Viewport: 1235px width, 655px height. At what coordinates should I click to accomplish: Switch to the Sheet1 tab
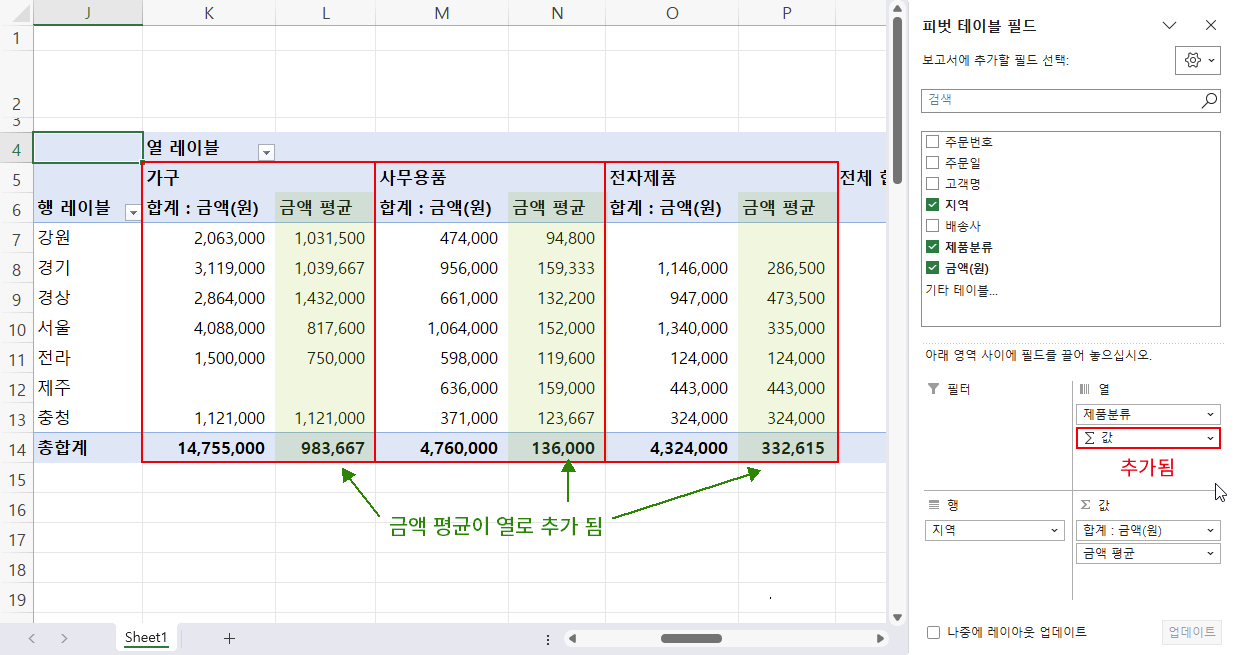coord(146,637)
